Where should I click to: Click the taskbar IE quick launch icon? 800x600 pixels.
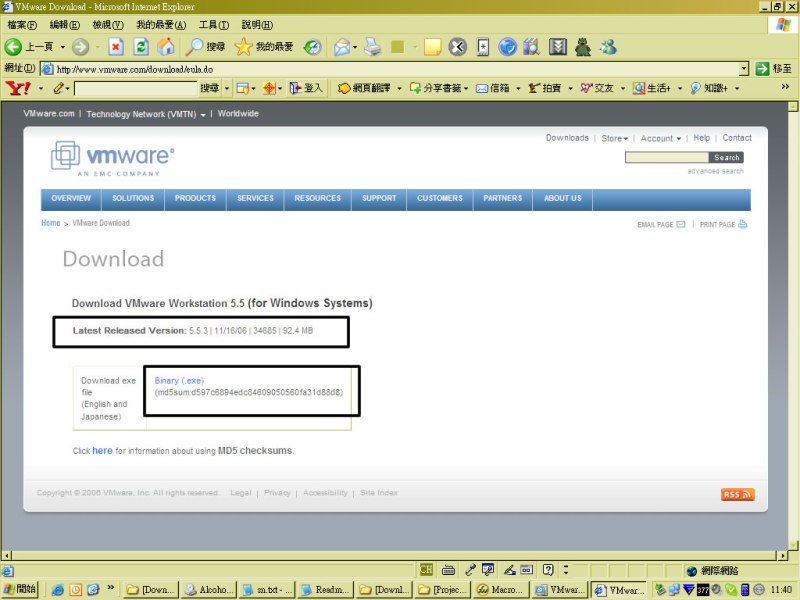tap(58, 590)
